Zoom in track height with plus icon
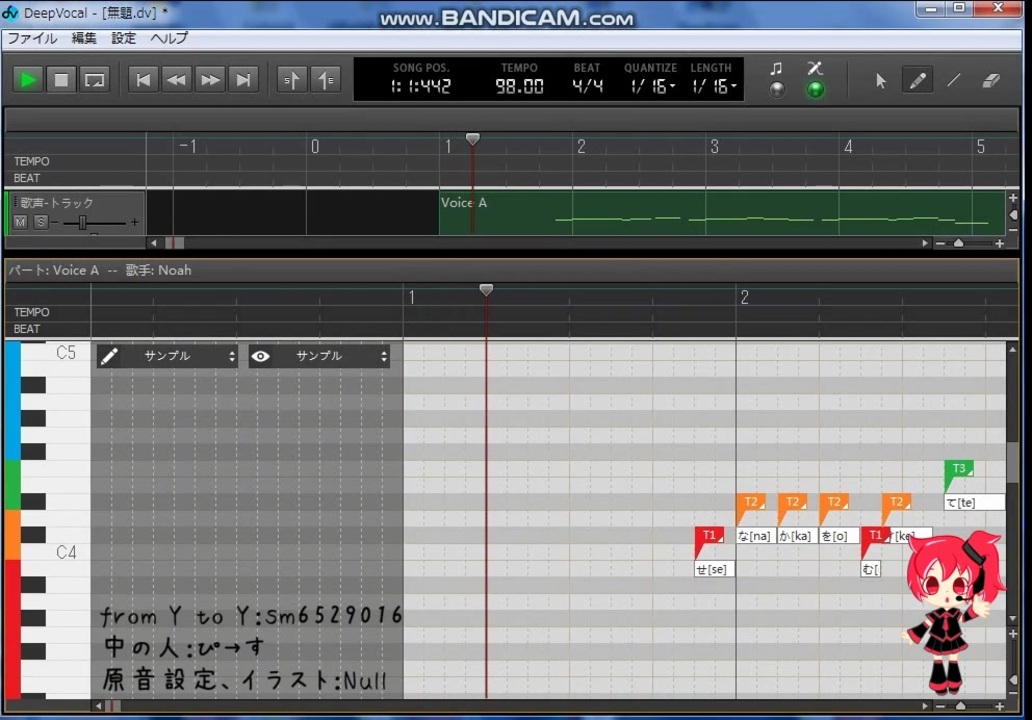 pos(1013,197)
